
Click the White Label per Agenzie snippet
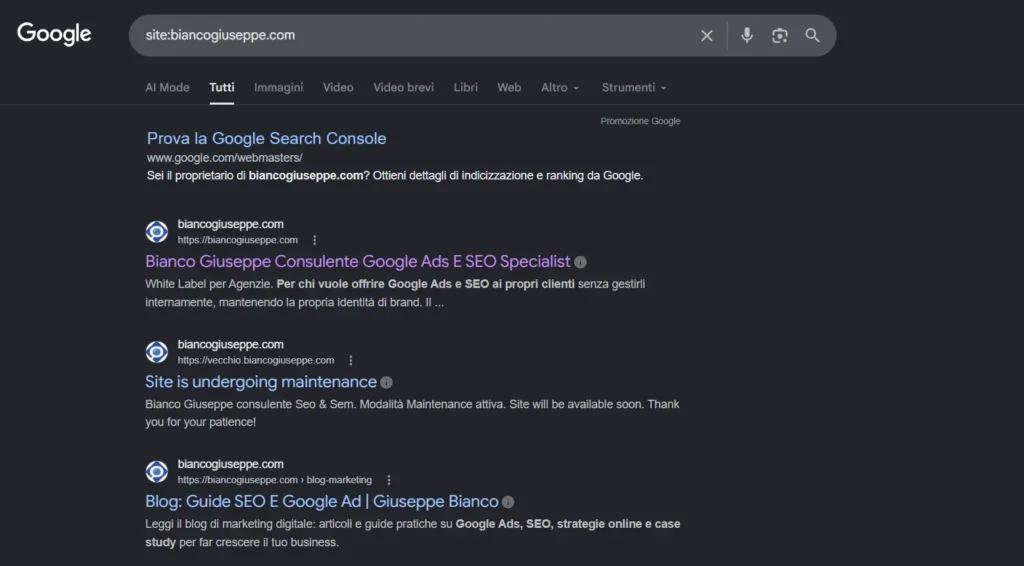(x=395, y=293)
